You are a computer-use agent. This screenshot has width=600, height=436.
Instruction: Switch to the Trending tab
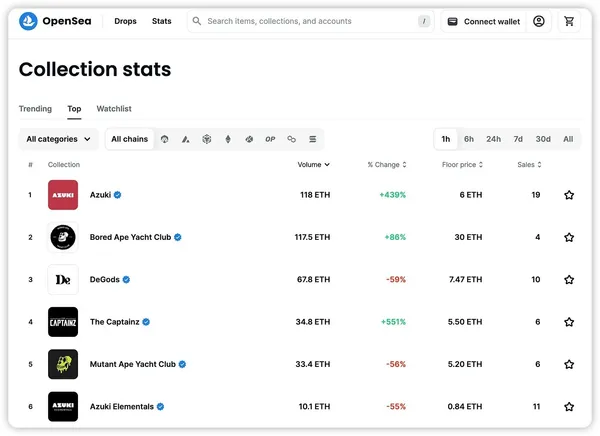35,109
